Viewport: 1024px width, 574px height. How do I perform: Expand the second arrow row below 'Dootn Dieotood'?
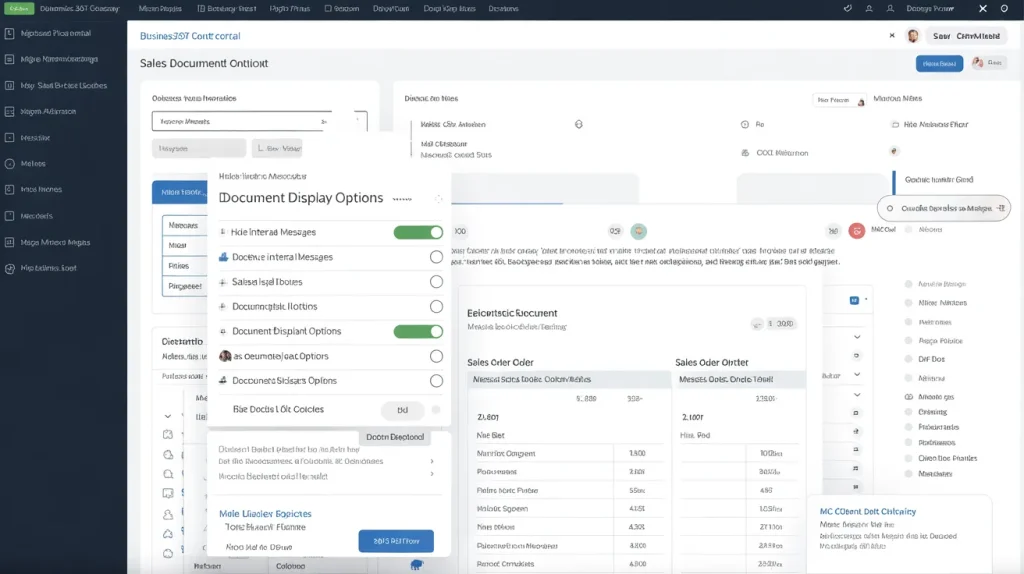(432, 474)
